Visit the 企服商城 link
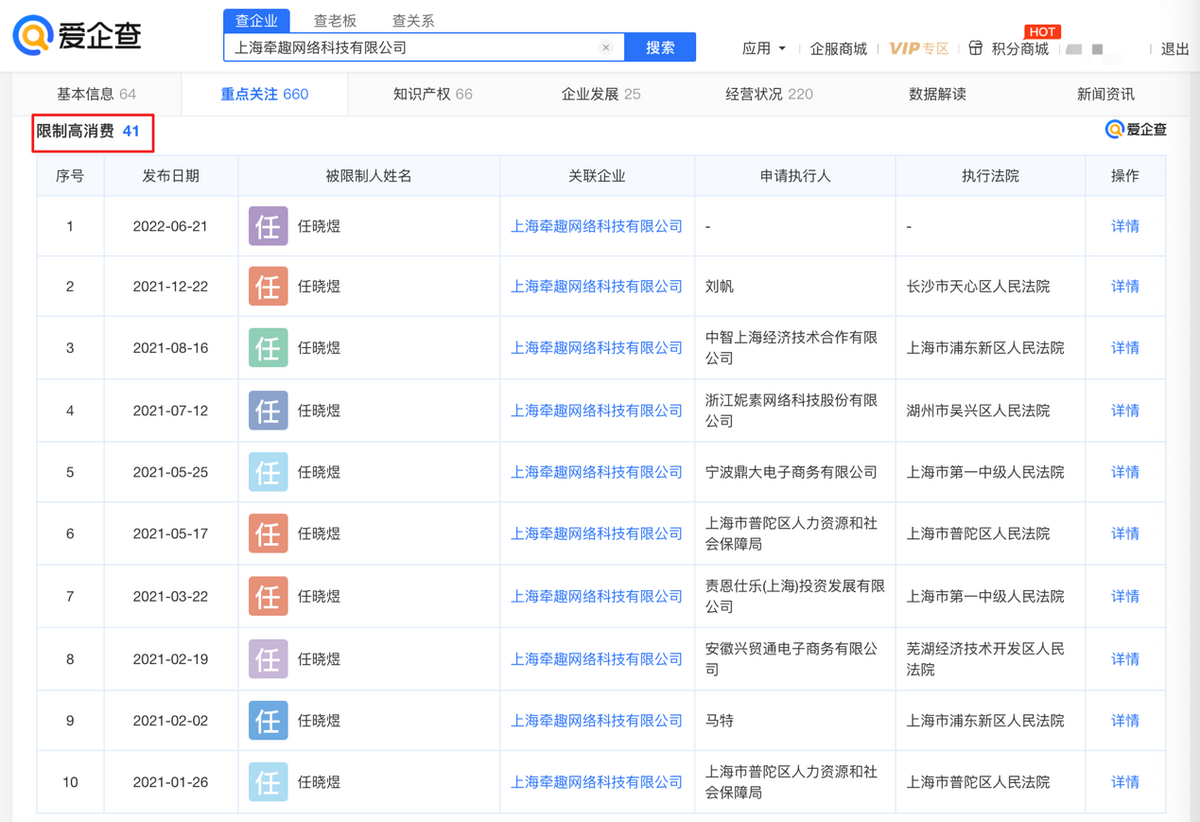The width and height of the screenshot is (1200, 822). pos(840,48)
